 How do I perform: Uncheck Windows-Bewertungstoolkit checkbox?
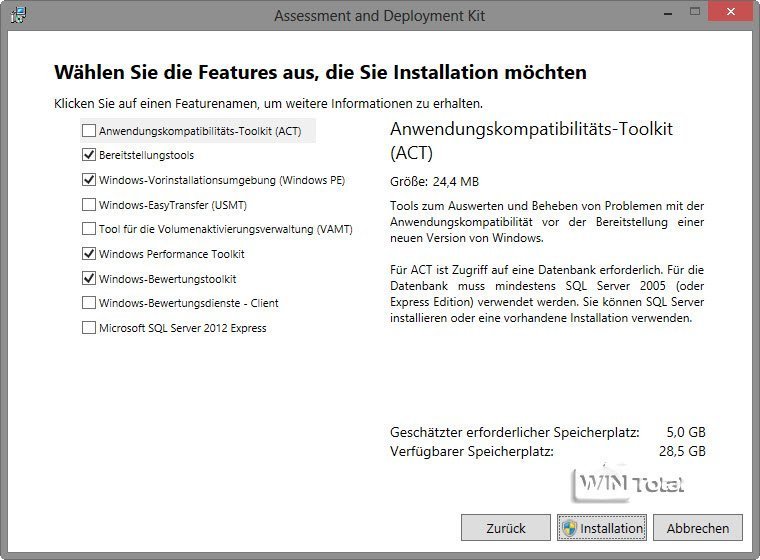[89, 279]
